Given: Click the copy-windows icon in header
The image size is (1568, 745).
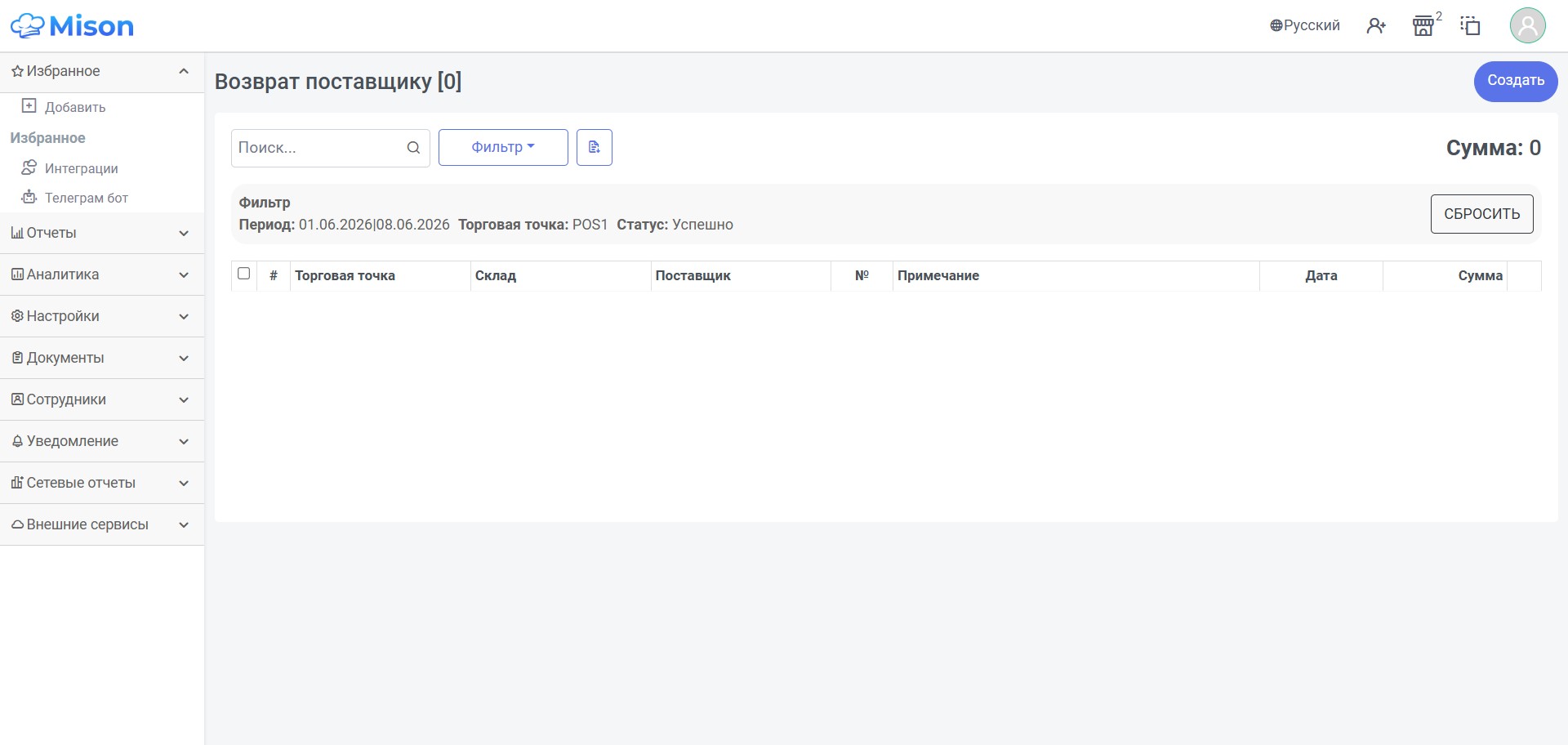Looking at the screenshot, I should coord(1470,26).
